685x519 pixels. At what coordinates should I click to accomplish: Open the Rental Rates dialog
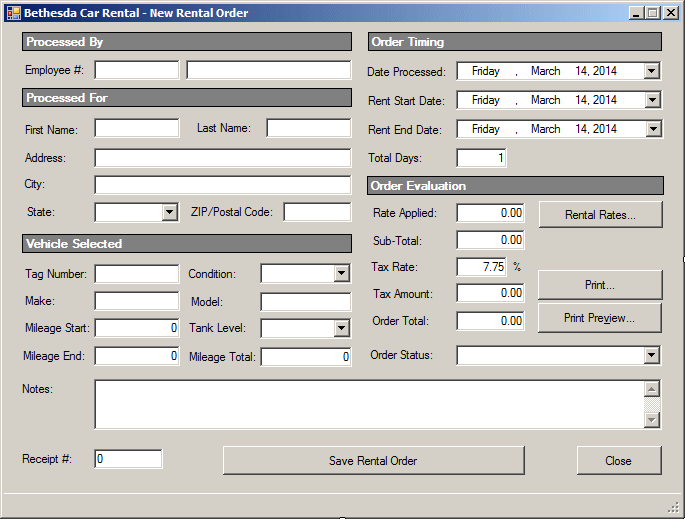600,215
